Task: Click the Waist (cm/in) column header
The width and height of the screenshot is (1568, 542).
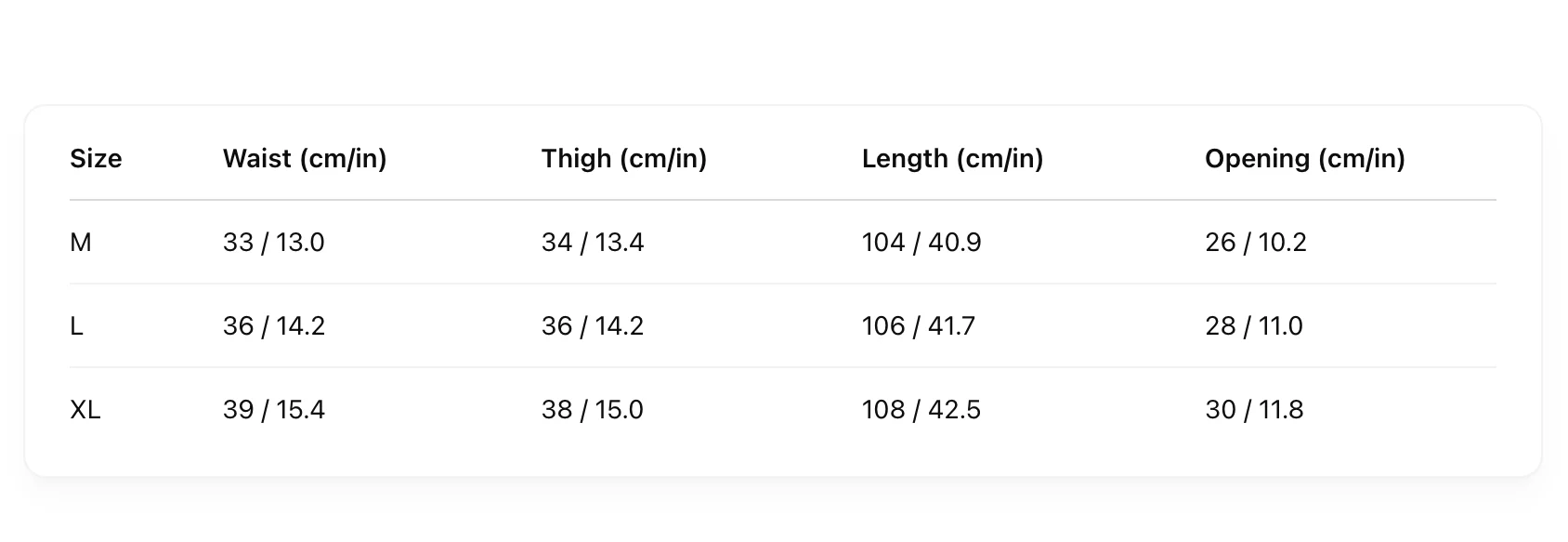Action: click(x=305, y=159)
